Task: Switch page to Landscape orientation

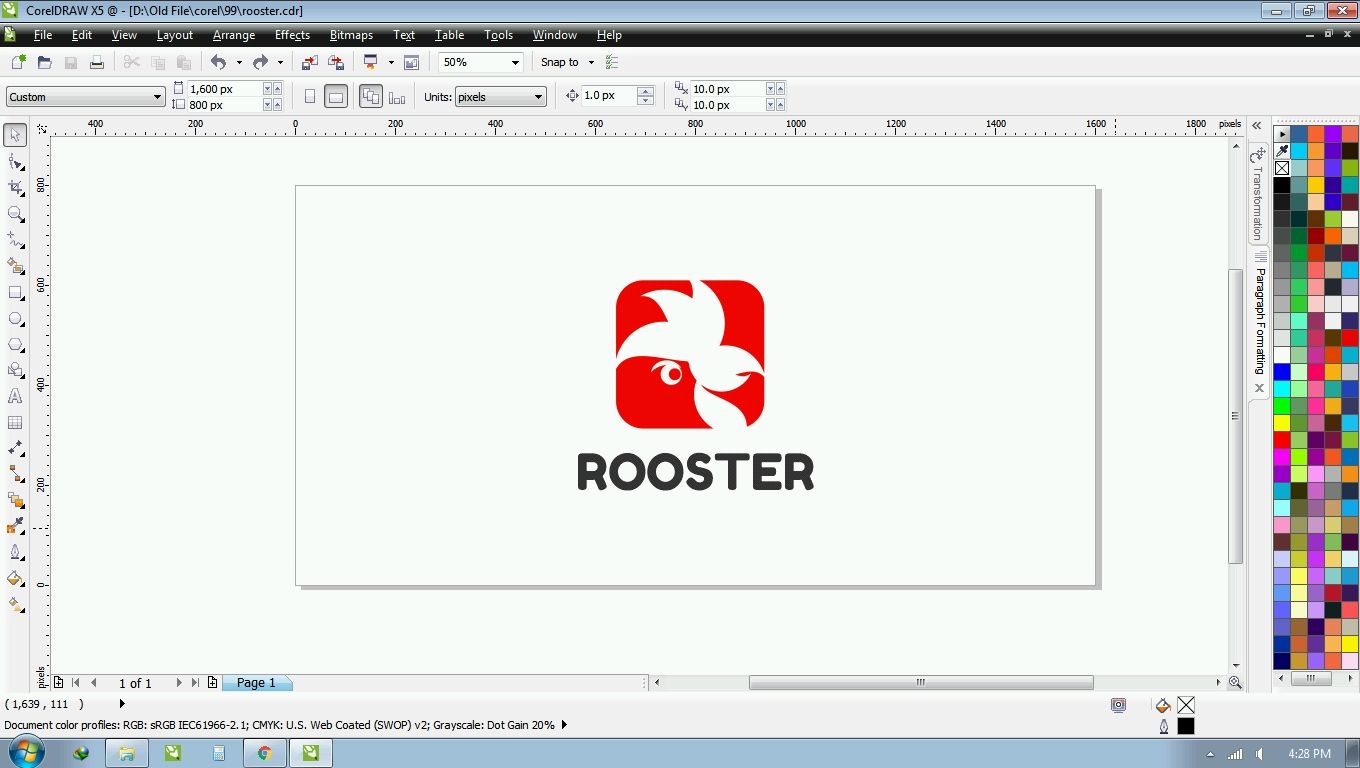Action: pos(336,97)
